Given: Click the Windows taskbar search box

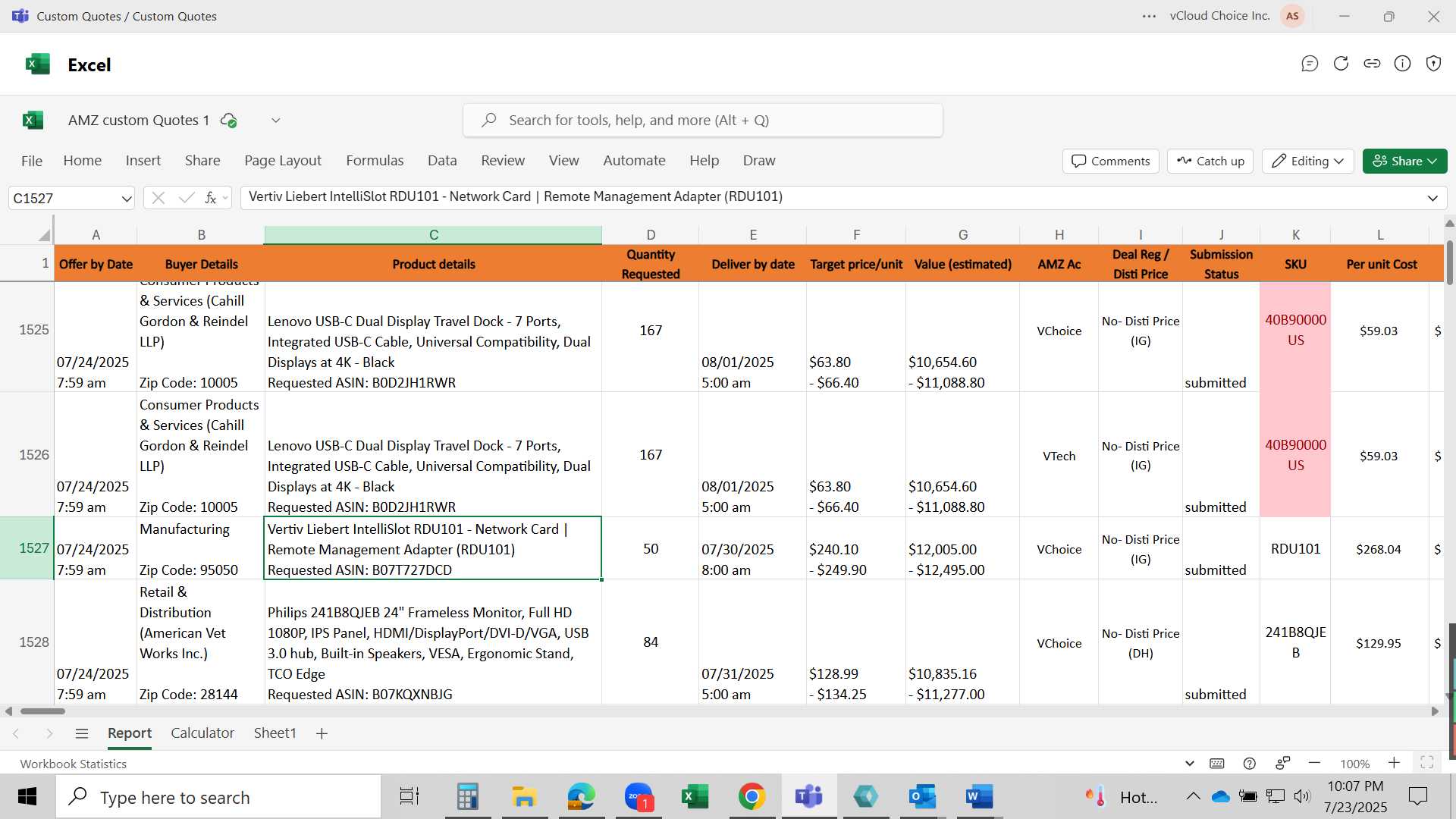Looking at the screenshot, I should pos(218,797).
